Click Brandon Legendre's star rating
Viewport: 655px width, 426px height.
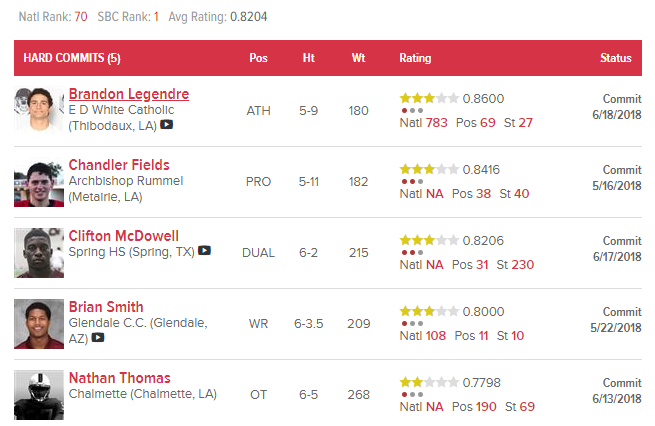429,98
